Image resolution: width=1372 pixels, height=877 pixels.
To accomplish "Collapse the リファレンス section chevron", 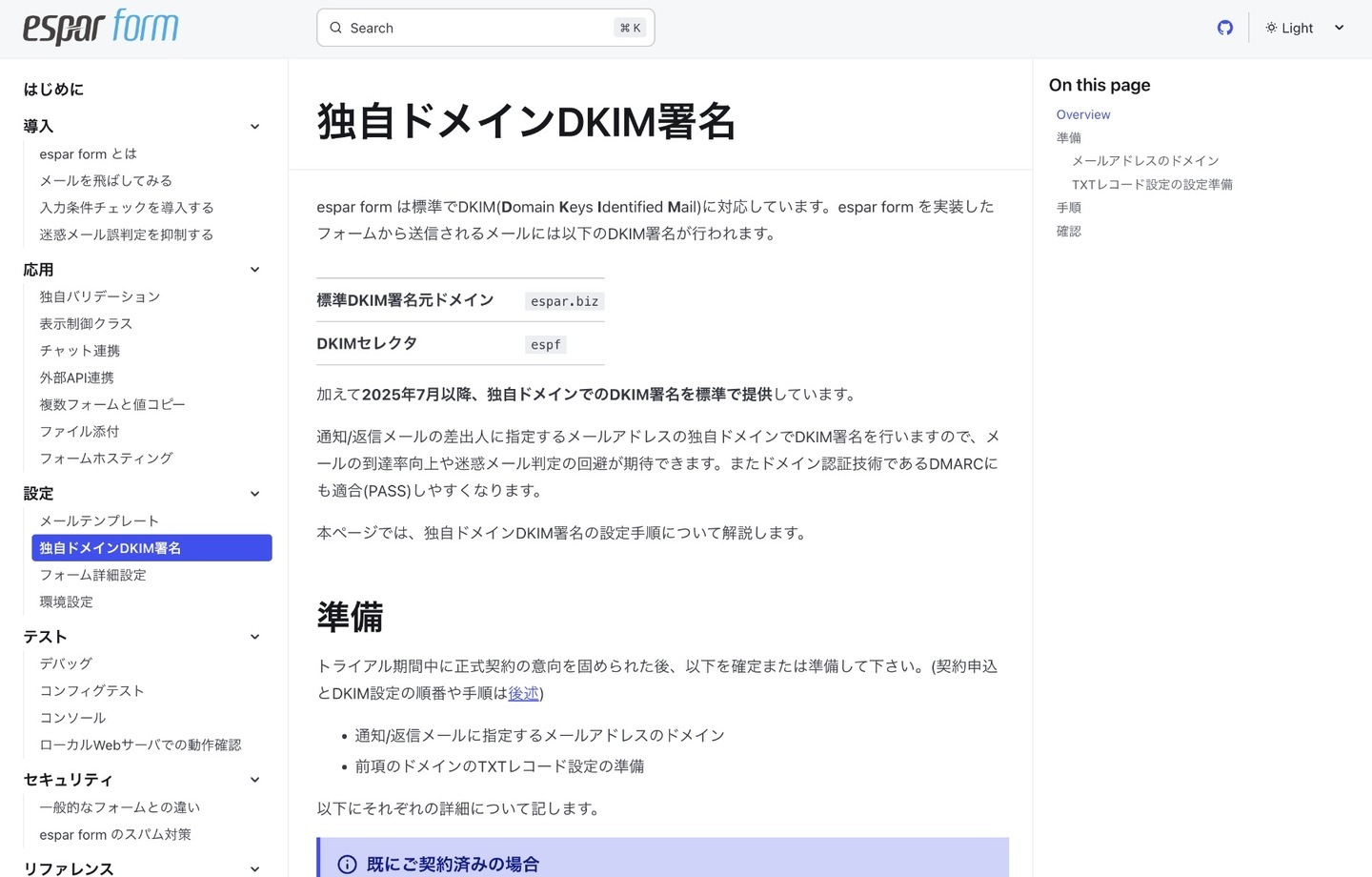I will pyautogui.click(x=254, y=868).
